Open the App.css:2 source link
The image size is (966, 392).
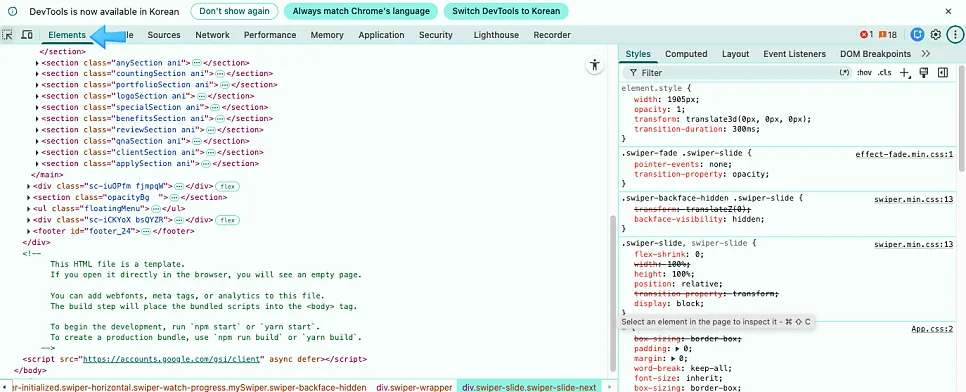coord(932,329)
